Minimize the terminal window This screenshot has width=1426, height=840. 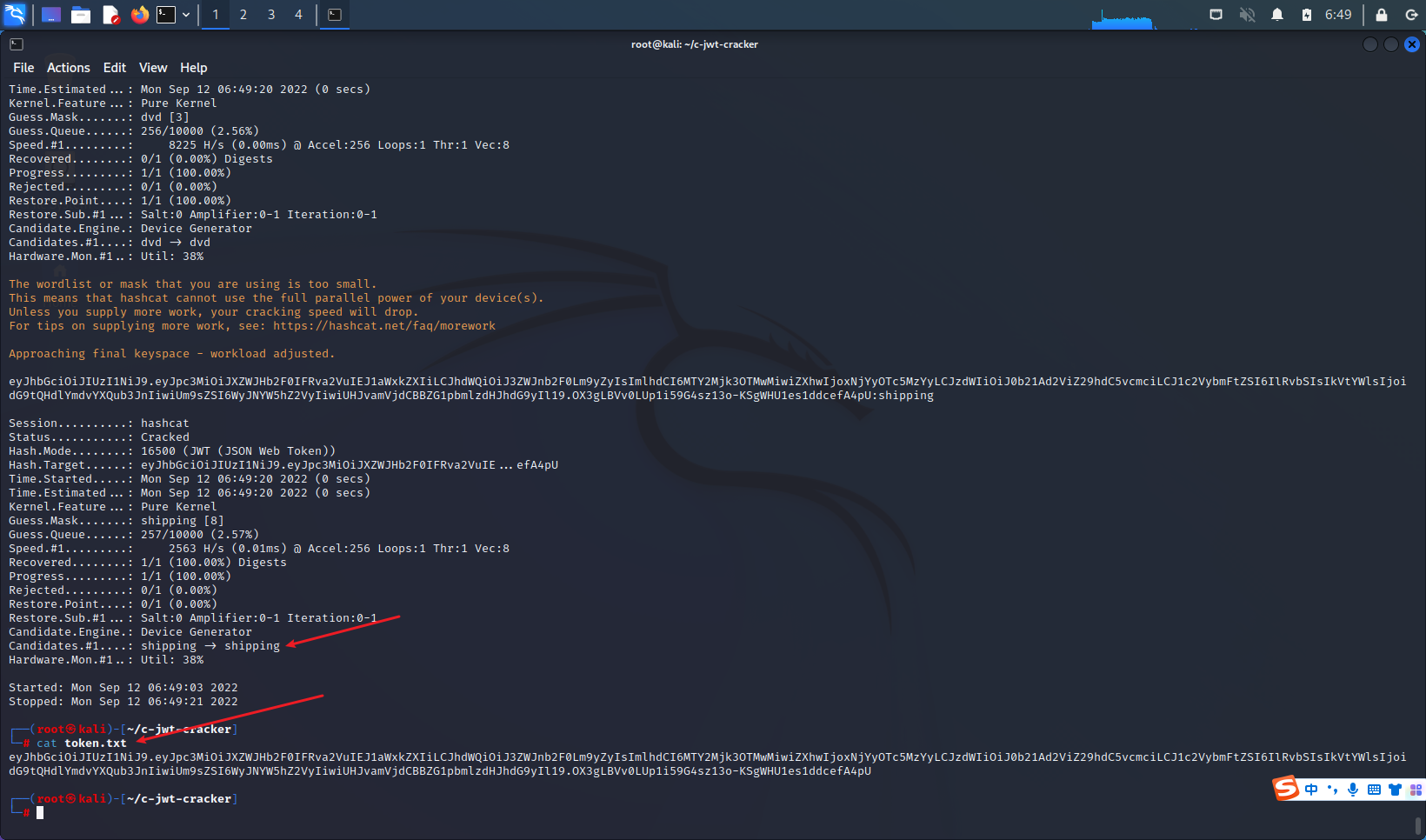coord(1370,44)
